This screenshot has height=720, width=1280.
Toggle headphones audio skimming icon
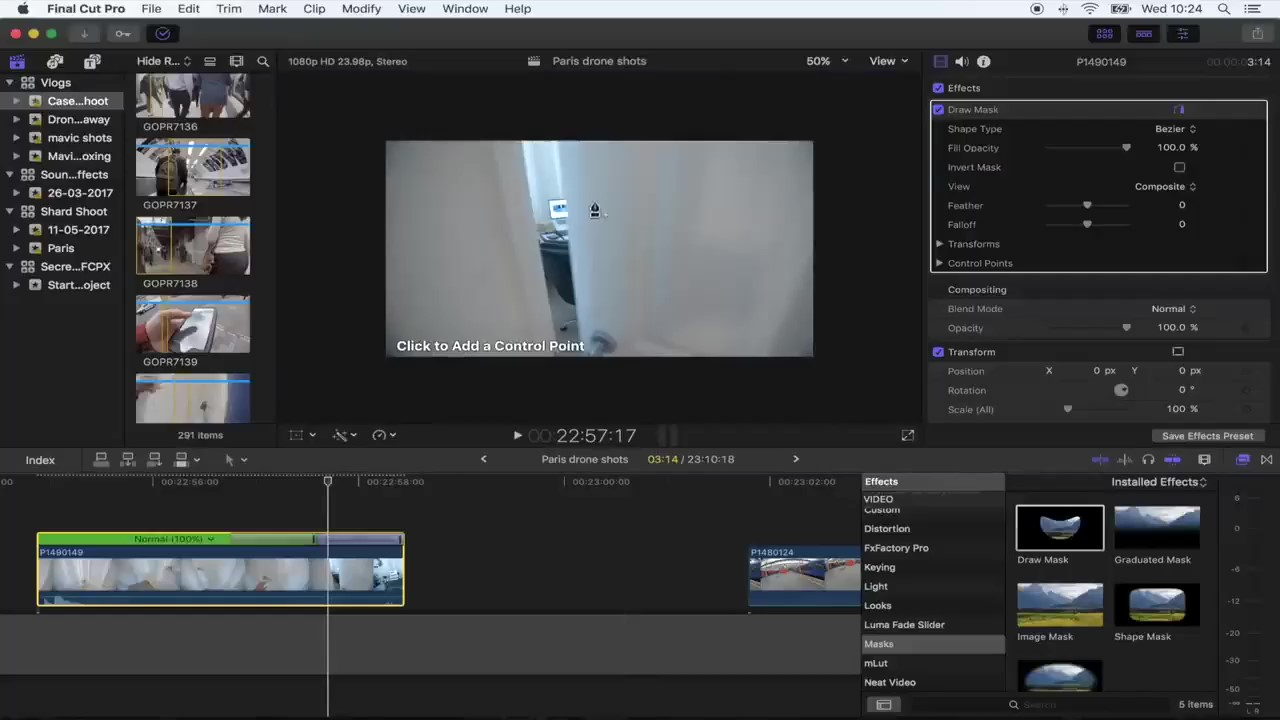point(1148,460)
